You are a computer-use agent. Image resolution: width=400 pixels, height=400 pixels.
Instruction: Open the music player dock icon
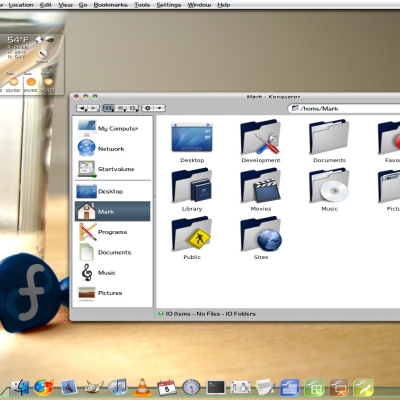(x=118, y=387)
